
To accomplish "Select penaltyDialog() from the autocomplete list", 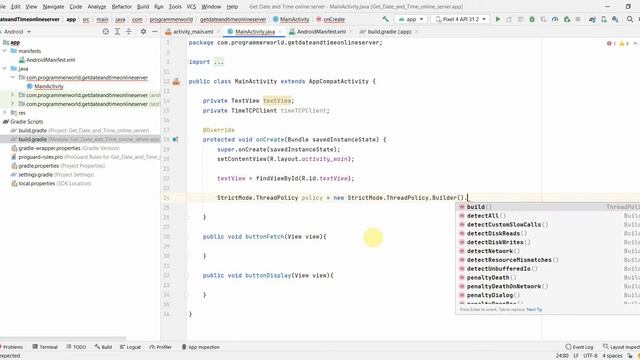I will (x=547, y=295).
